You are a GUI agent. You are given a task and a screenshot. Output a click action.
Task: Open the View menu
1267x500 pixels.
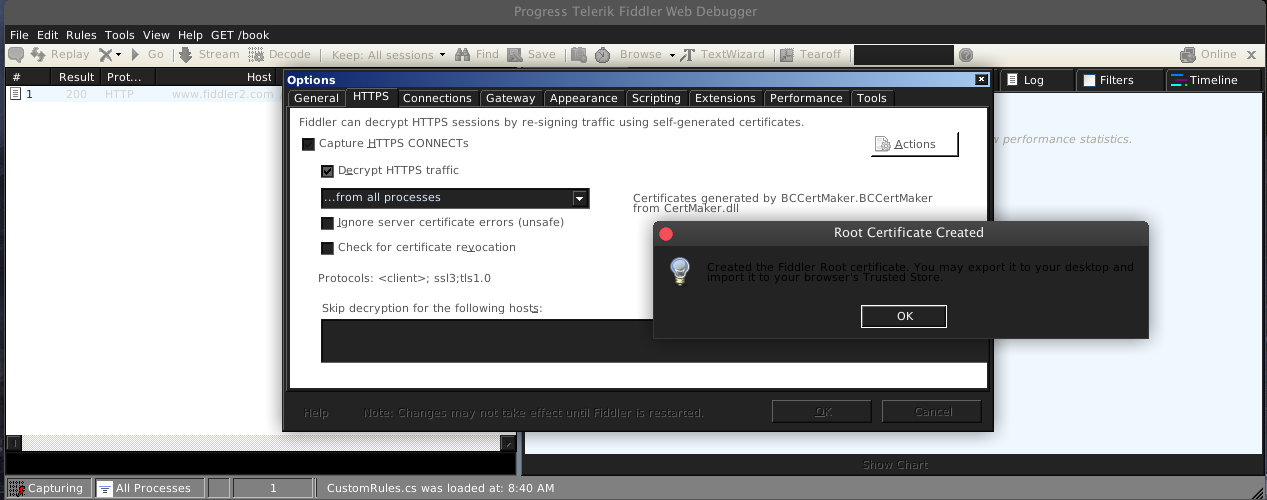pyautogui.click(x=156, y=35)
